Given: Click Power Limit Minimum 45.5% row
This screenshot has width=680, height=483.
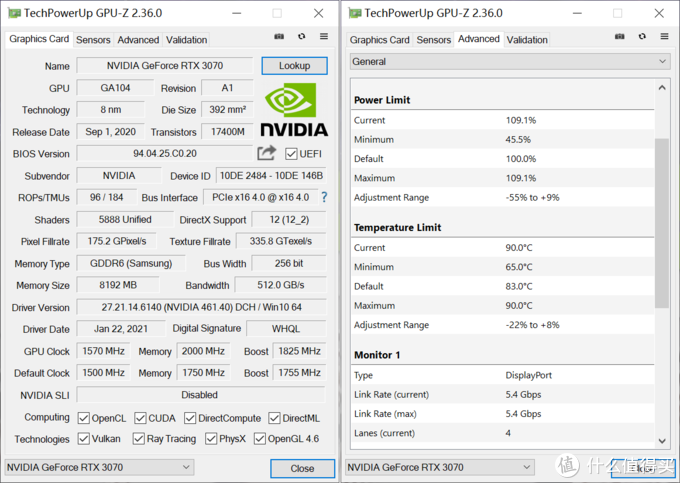Looking at the screenshot, I should (503, 139).
